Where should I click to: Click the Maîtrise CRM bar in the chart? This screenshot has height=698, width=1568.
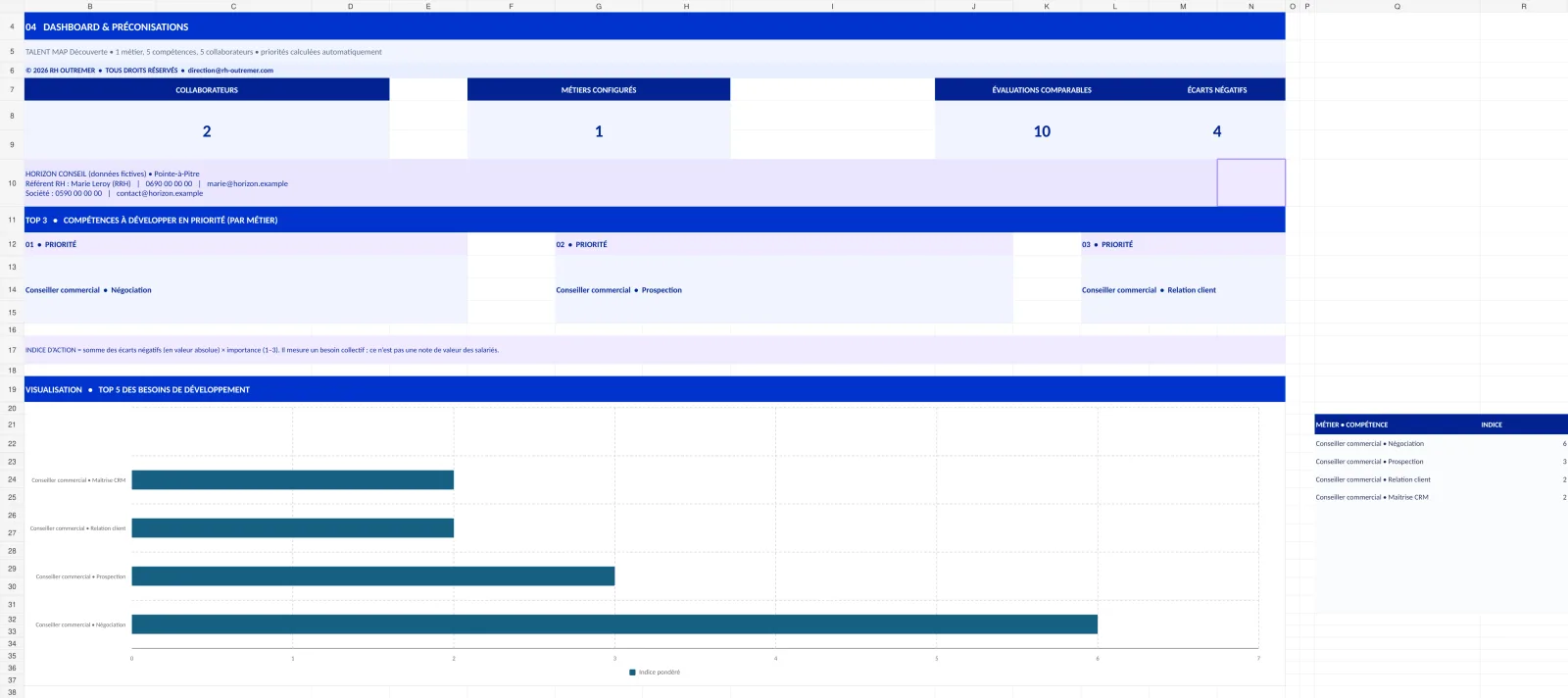[x=292, y=479]
